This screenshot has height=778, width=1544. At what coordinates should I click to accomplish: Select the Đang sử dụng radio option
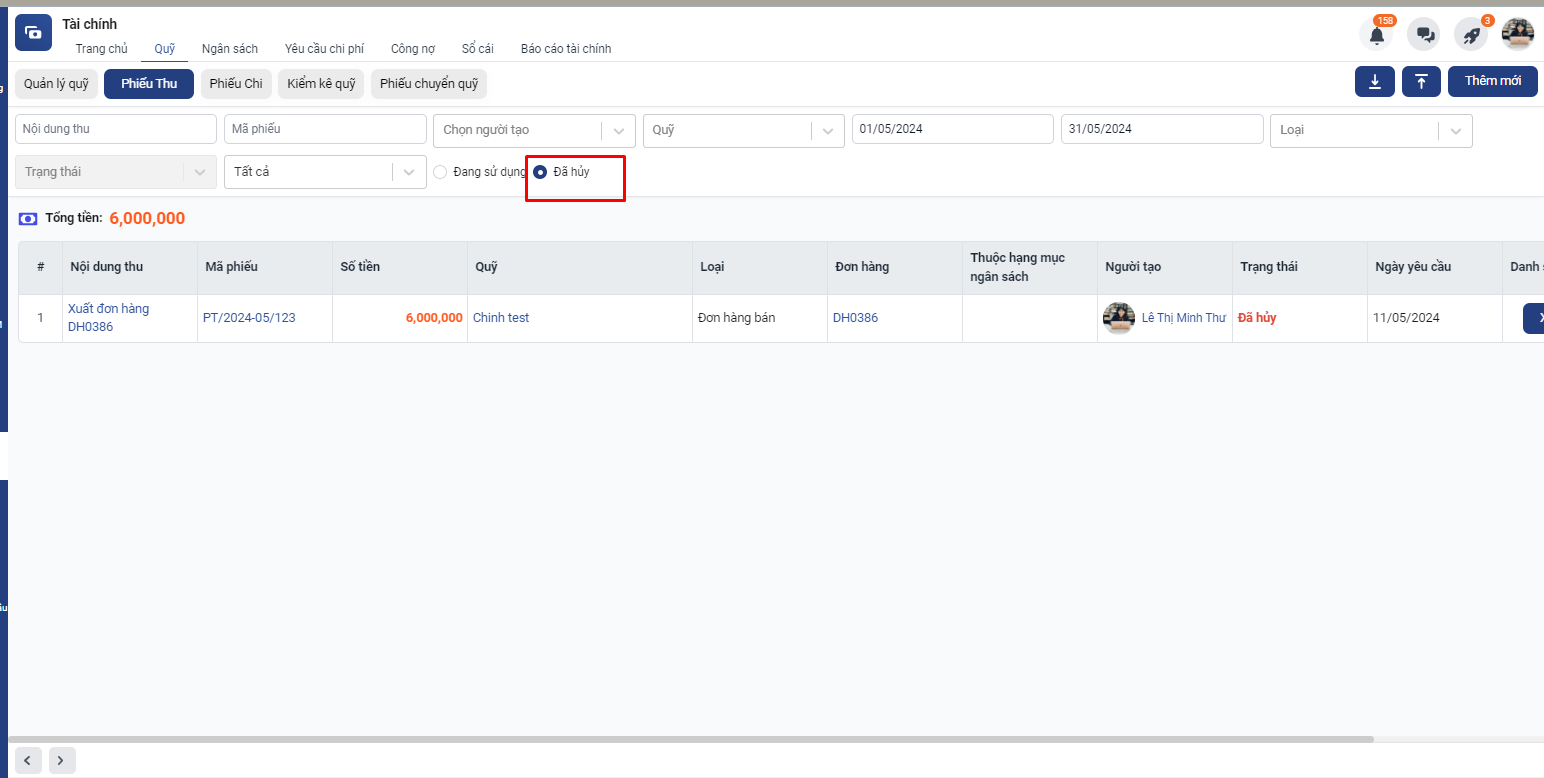440,172
